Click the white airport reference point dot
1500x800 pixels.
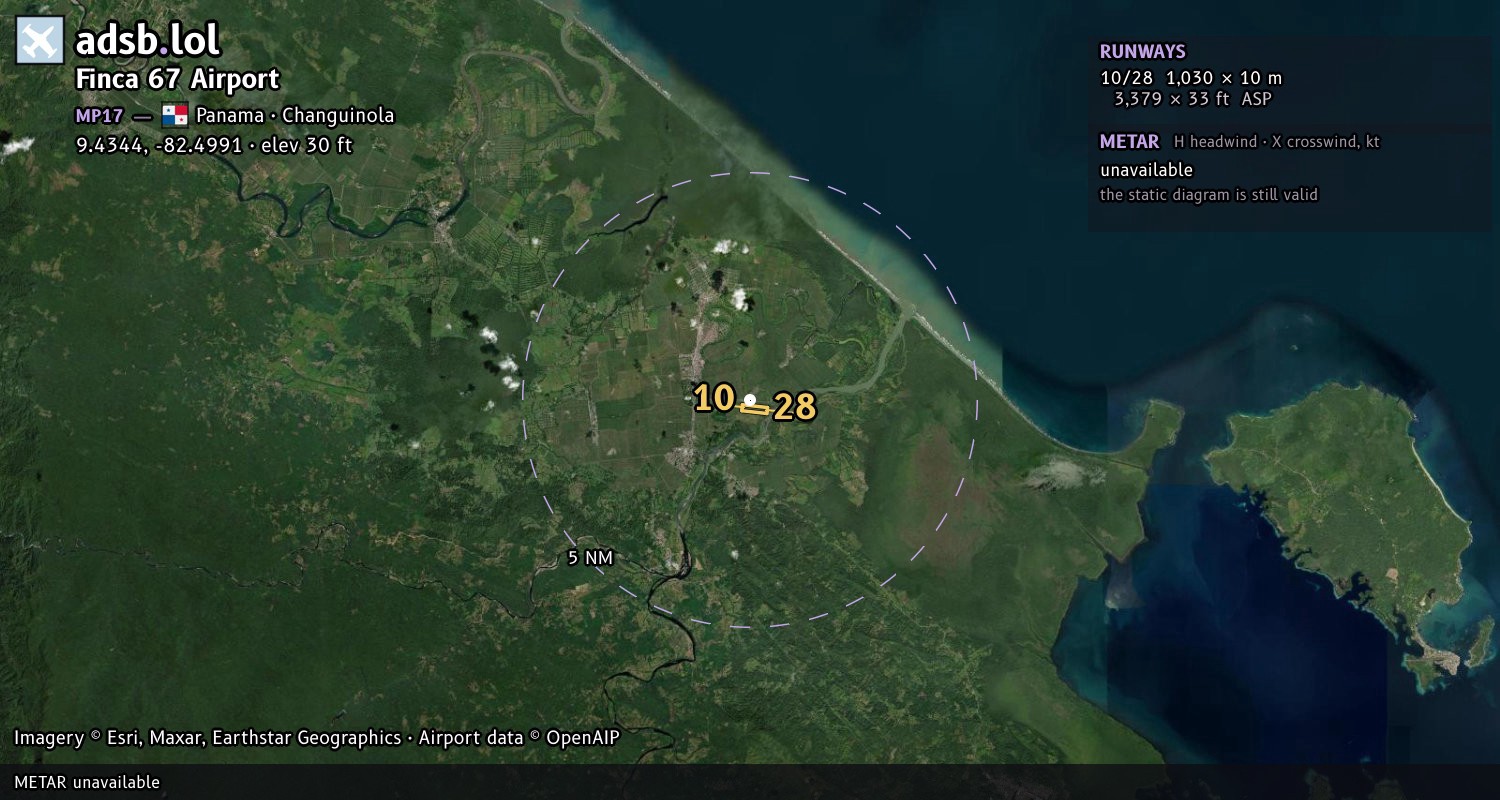point(750,400)
